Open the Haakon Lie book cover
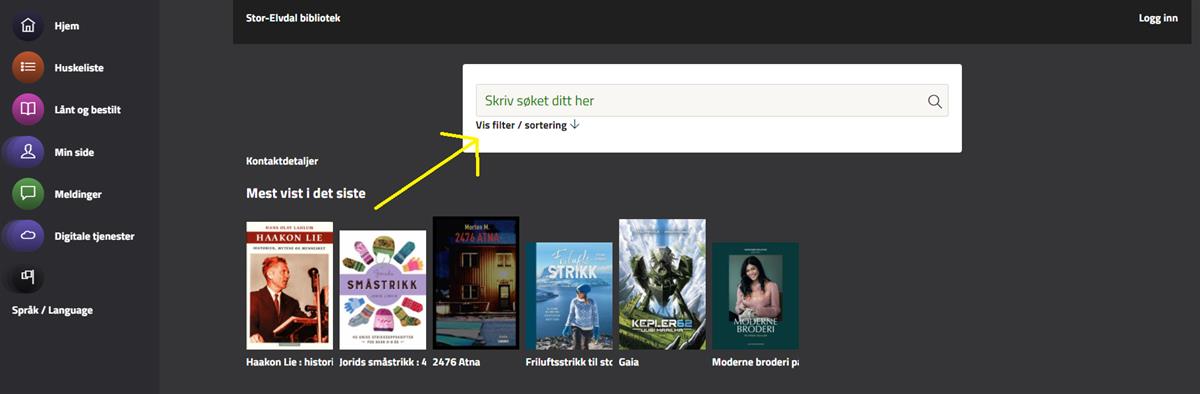1200x394 pixels. [290, 286]
